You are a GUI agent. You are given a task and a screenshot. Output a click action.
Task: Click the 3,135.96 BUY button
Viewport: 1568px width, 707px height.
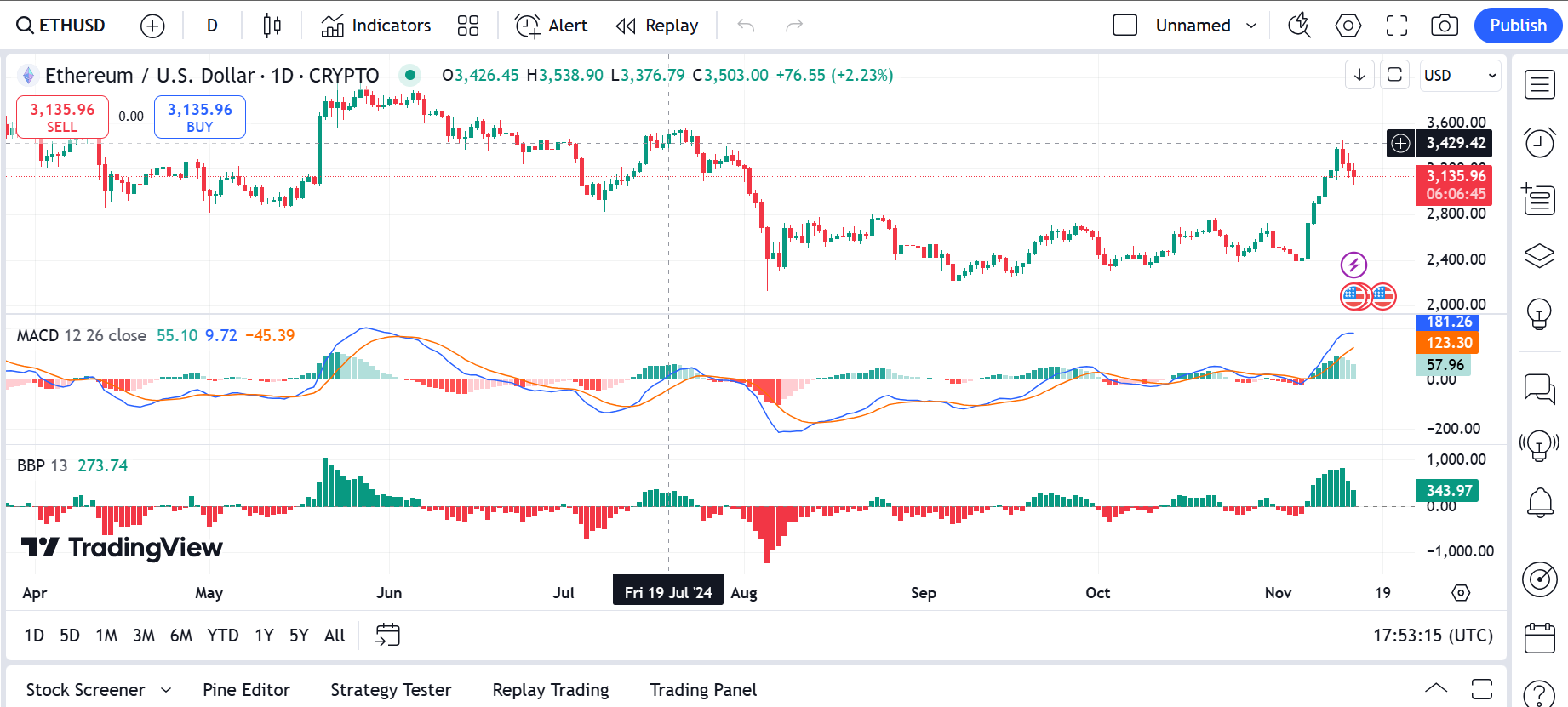coord(200,117)
